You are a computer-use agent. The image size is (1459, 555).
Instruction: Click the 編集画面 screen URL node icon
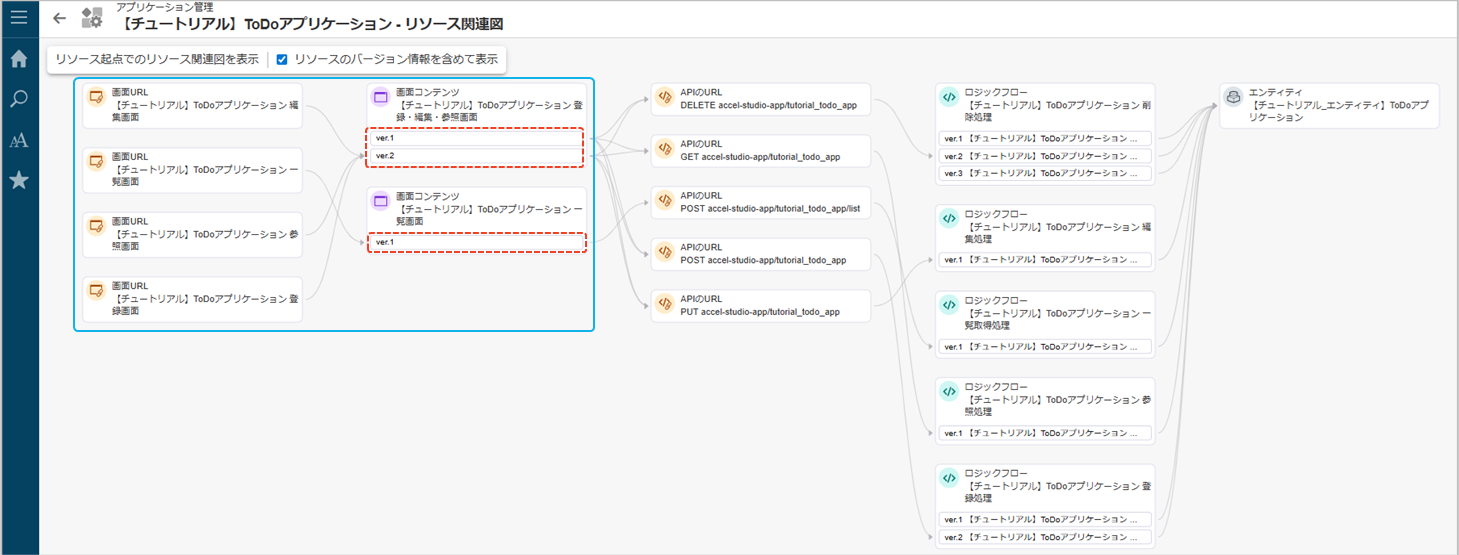[96, 97]
